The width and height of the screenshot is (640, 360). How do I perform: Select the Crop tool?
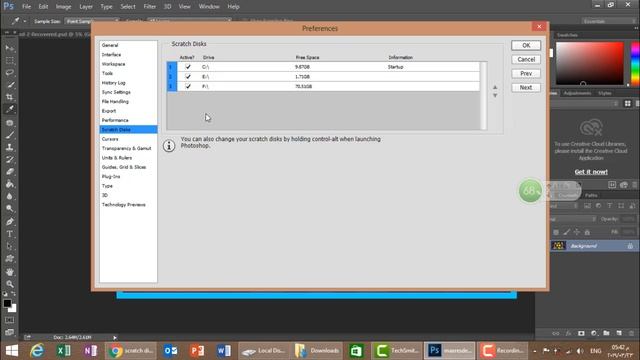point(9,97)
